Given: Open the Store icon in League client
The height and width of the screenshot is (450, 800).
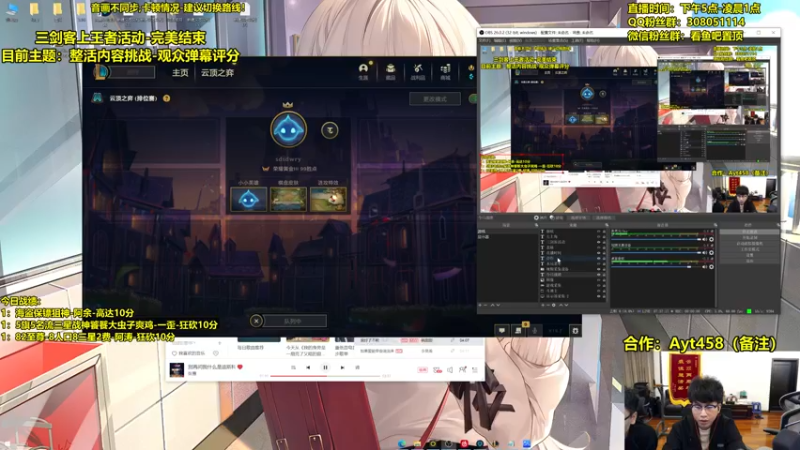Looking at the screenshot, I should click(445, 70).
